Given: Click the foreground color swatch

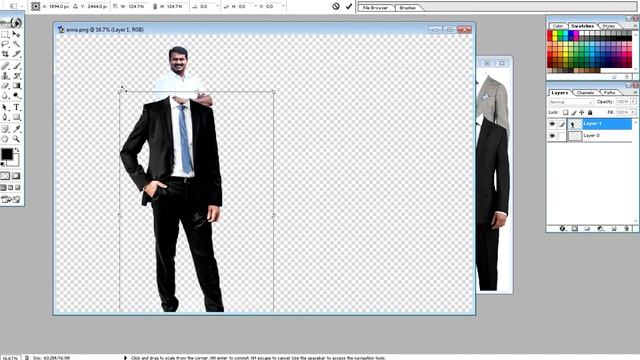Looking at the screenshot, I should click(7, 154).
